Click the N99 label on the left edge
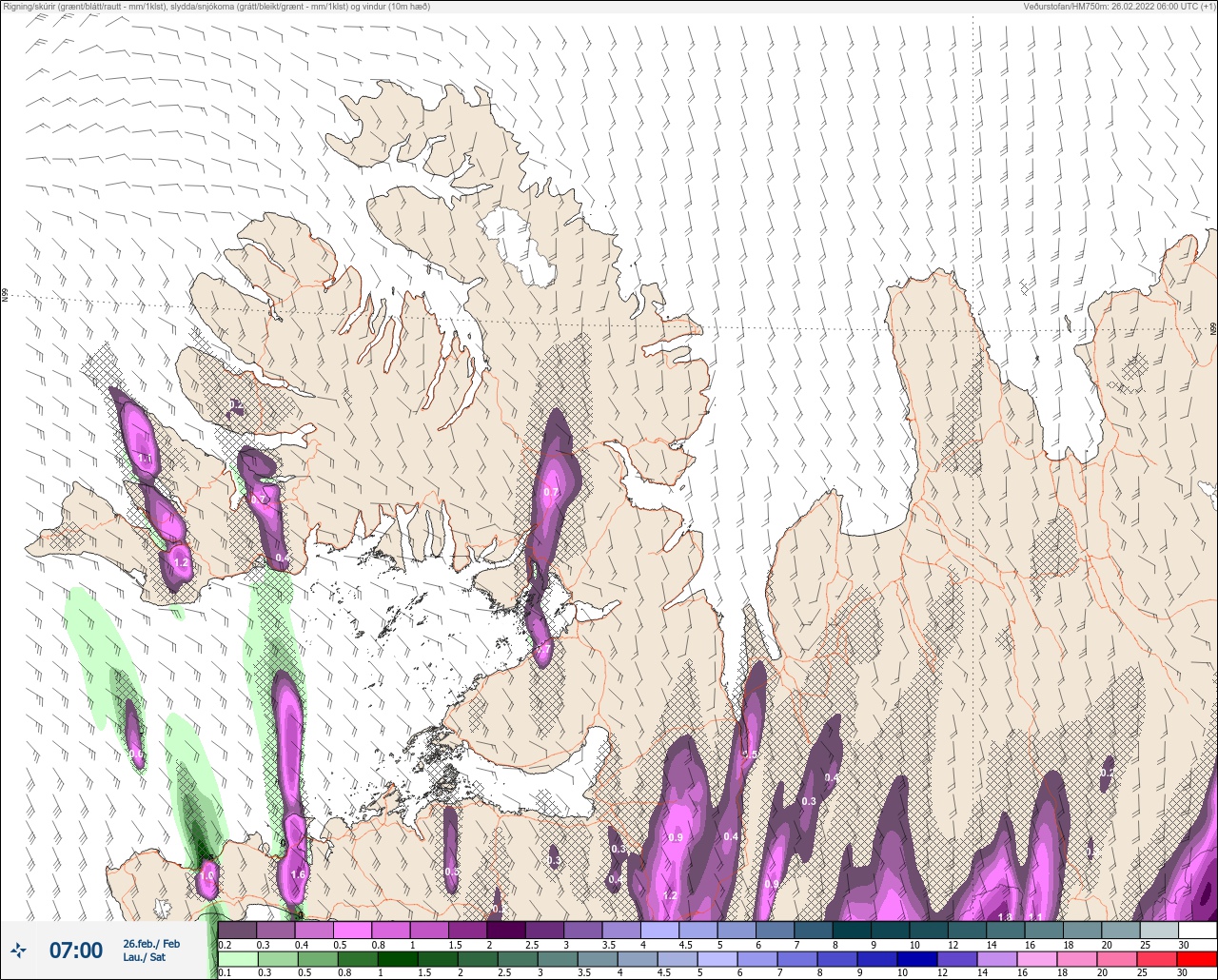The height and width of the screenshot is (980, 1218). [x=5, y=296]
